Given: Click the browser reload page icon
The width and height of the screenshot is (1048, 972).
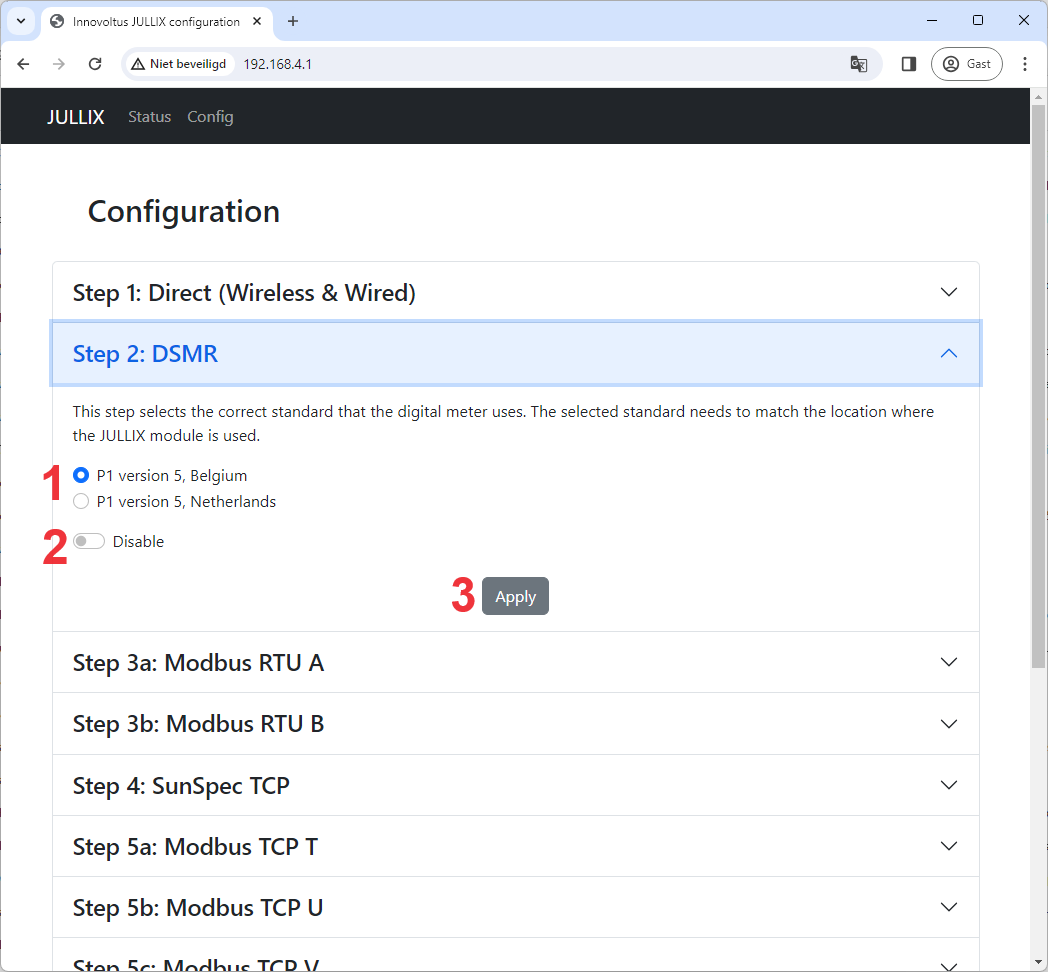Looking at the screenshot, I should pos(95,64).
